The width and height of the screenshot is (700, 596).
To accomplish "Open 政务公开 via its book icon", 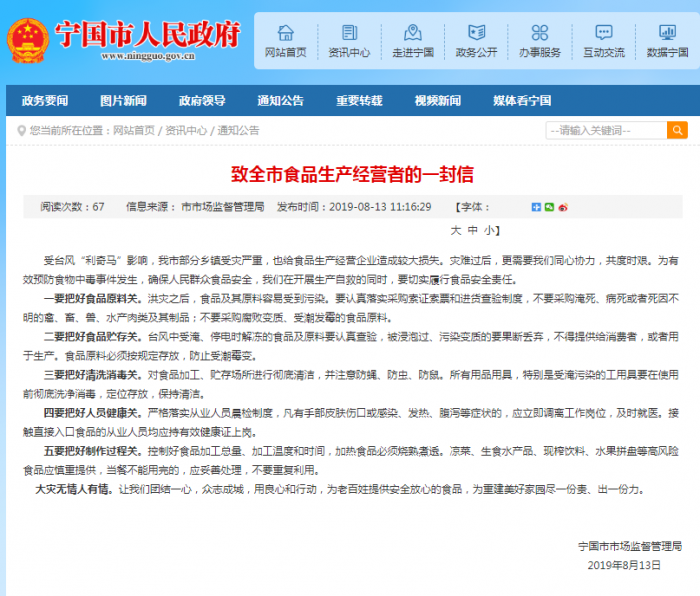I will tap(476, 33).
